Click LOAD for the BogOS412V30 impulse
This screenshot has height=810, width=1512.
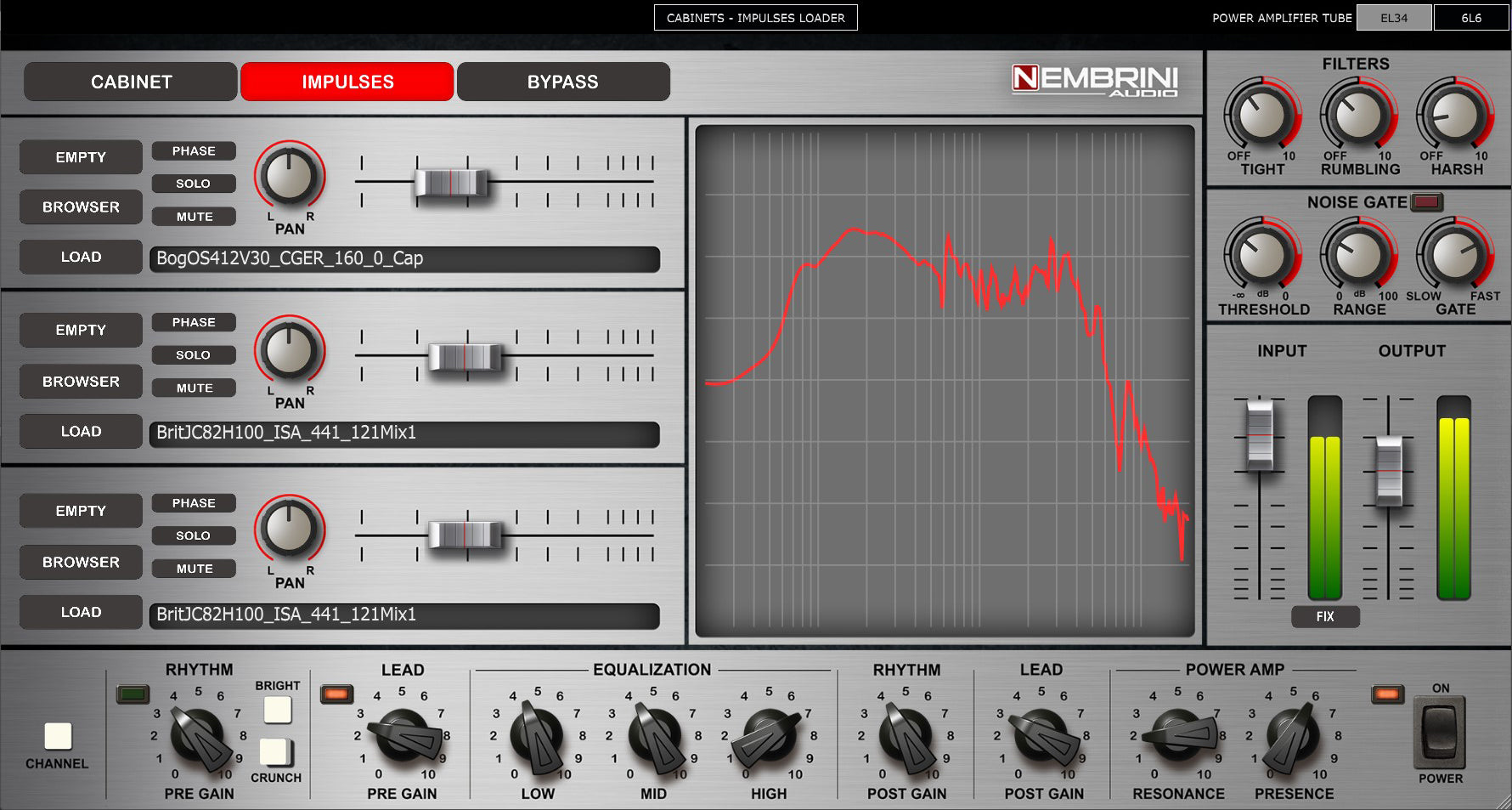(x=81, y=257)
